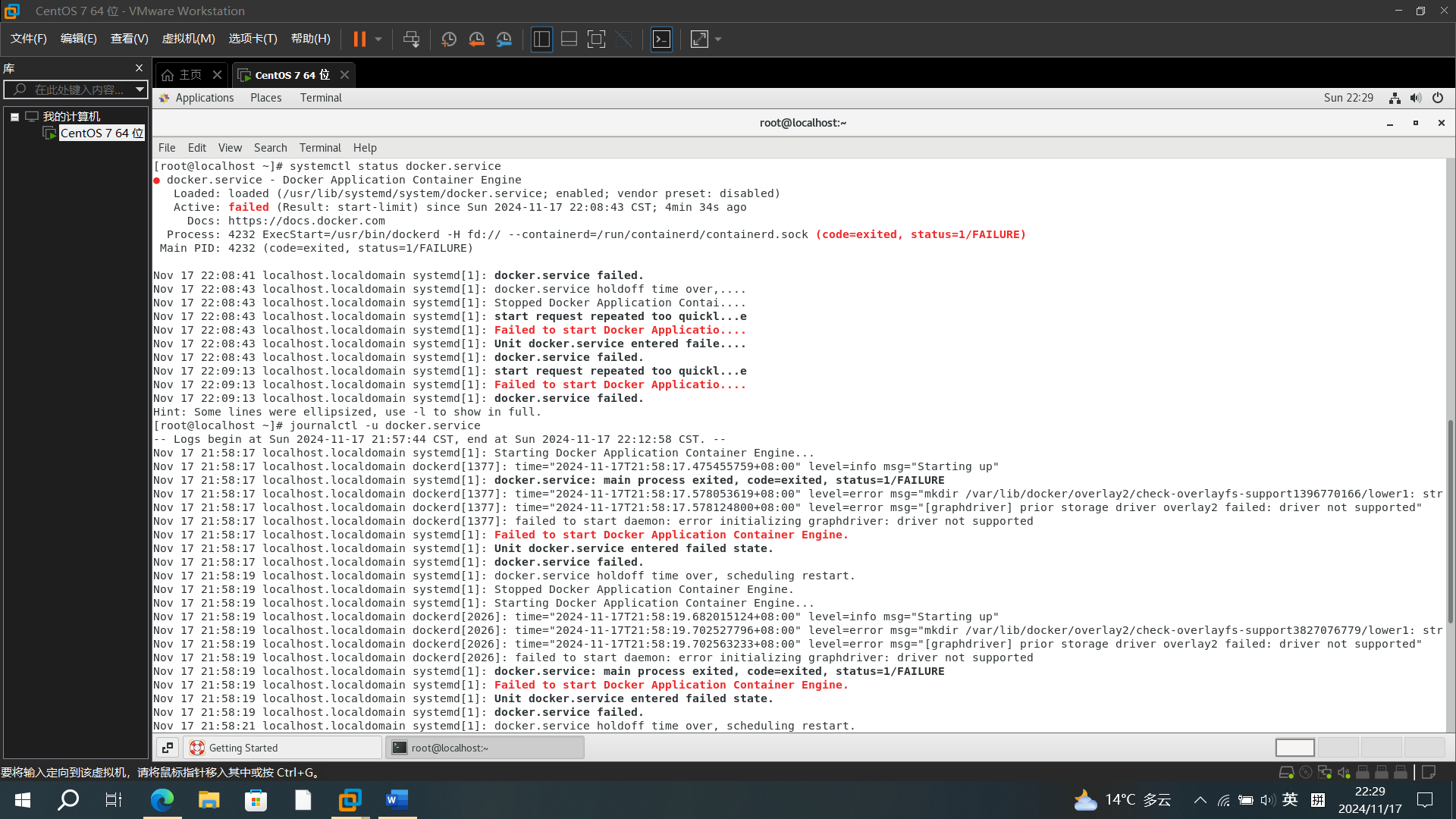Open the terminal's Terminal menu
The width and height of the screenshot is (1456, 819).
click(x=320, y=148)
